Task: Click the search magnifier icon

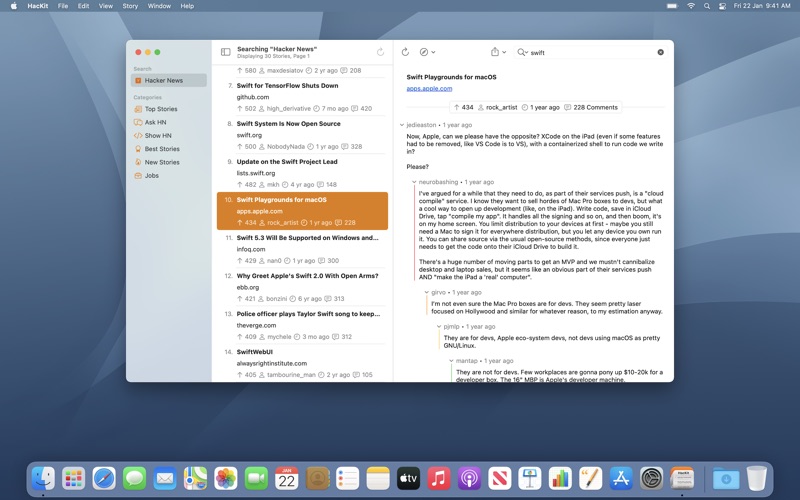Action: (522, 52)
